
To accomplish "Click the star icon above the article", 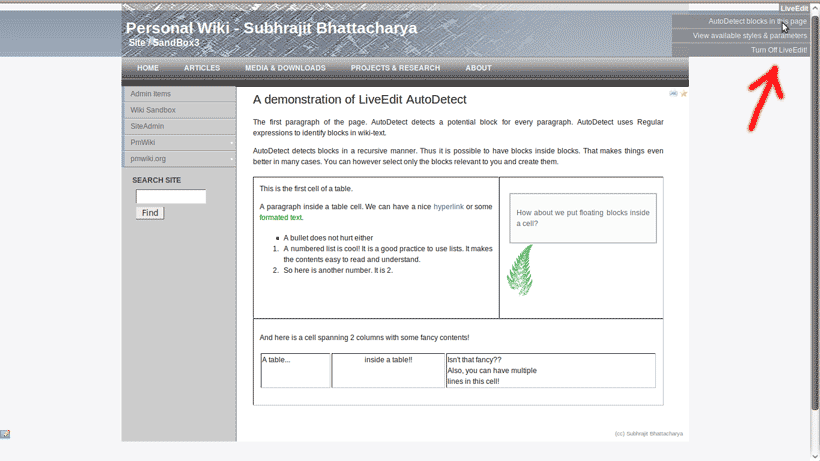I will pos(684,94).
